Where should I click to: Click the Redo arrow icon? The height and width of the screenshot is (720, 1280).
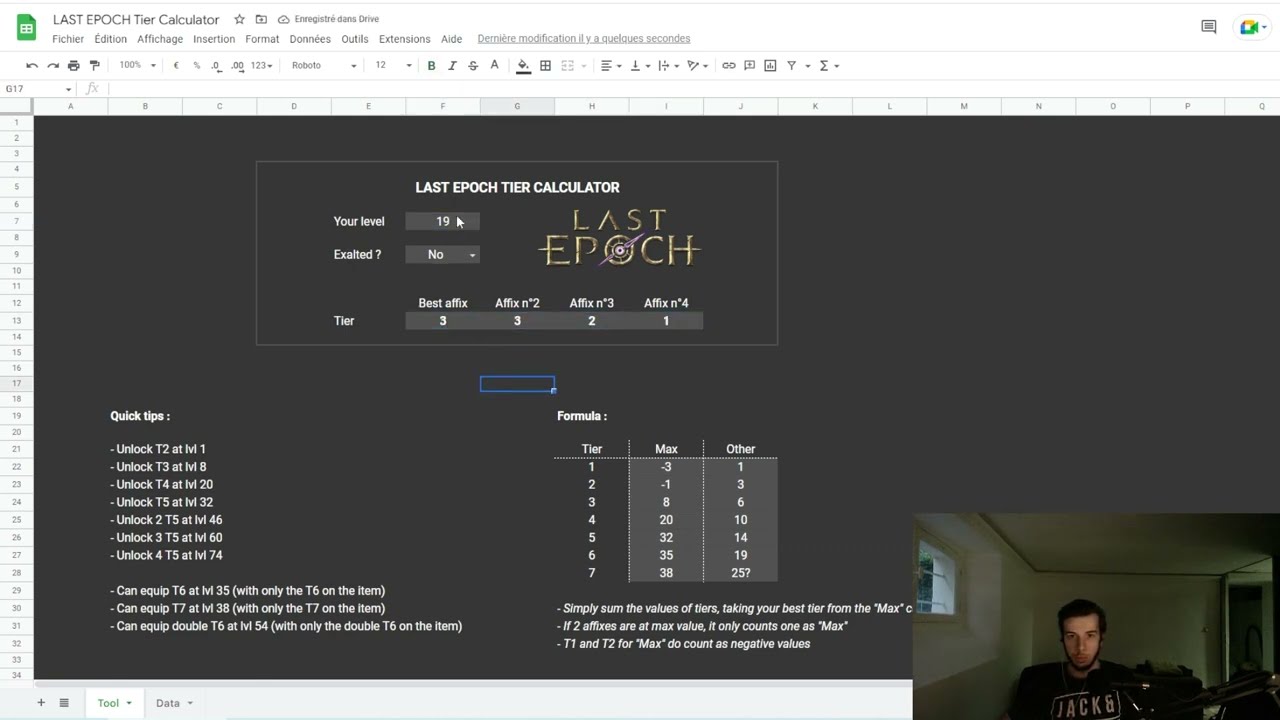click(x=53, y=65)
